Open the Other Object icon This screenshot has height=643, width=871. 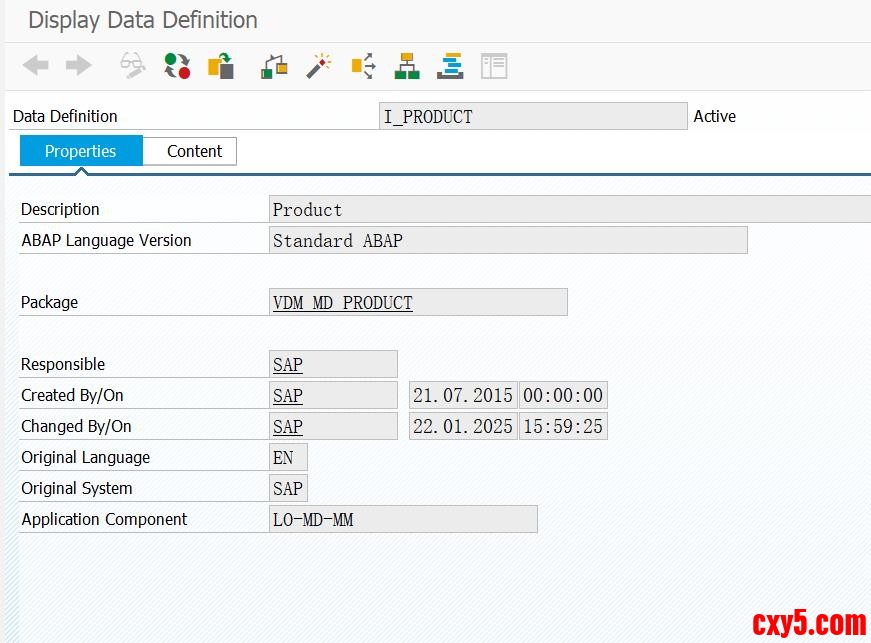tap(221, 66)
